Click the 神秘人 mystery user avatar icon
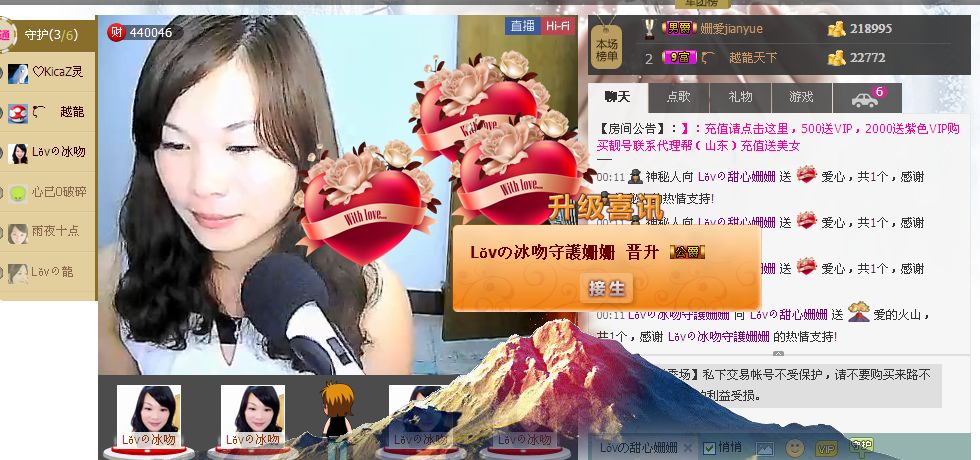 pos(636,176)
